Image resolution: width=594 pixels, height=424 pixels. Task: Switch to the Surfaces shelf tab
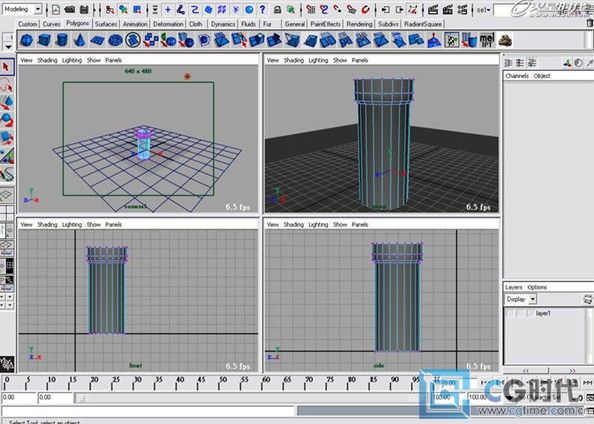tap(106, 24)
